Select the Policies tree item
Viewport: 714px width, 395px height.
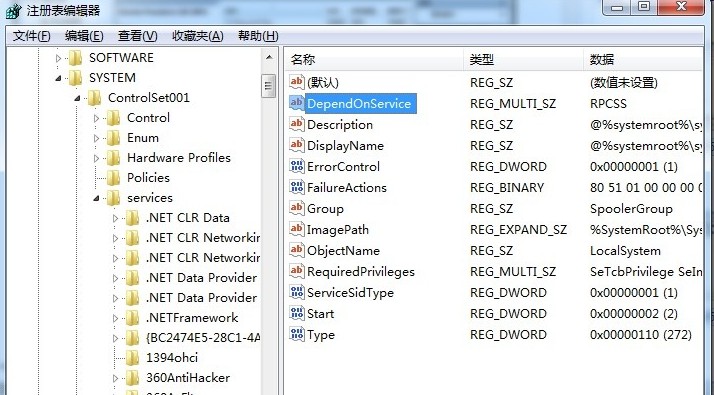148,178
